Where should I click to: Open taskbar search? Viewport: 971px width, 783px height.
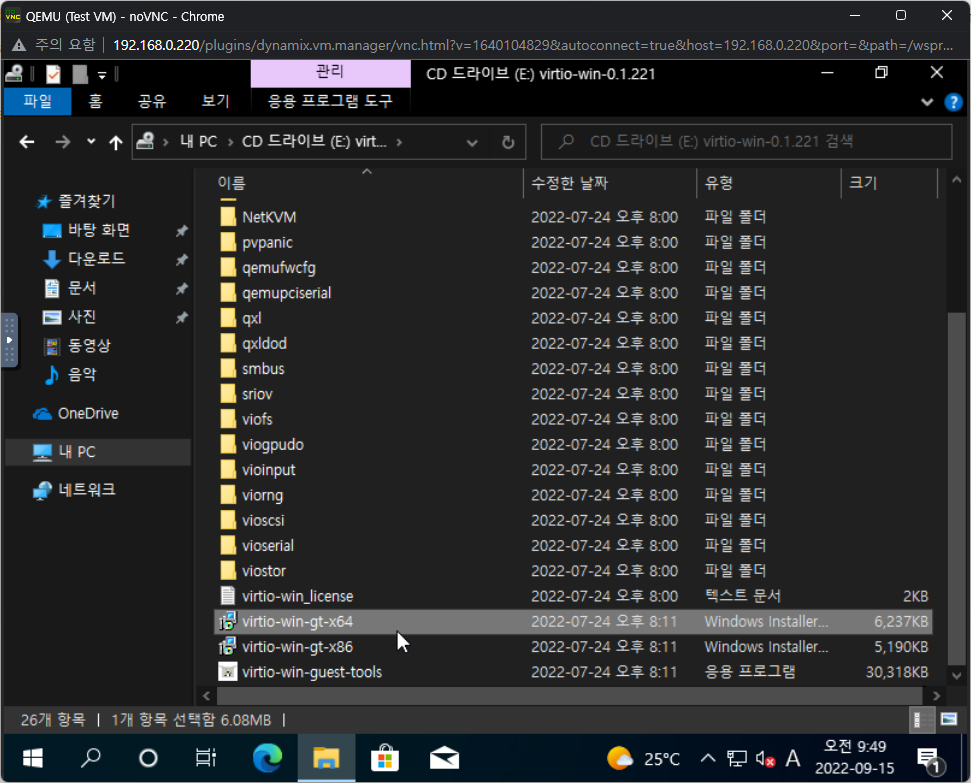(90, 758)
